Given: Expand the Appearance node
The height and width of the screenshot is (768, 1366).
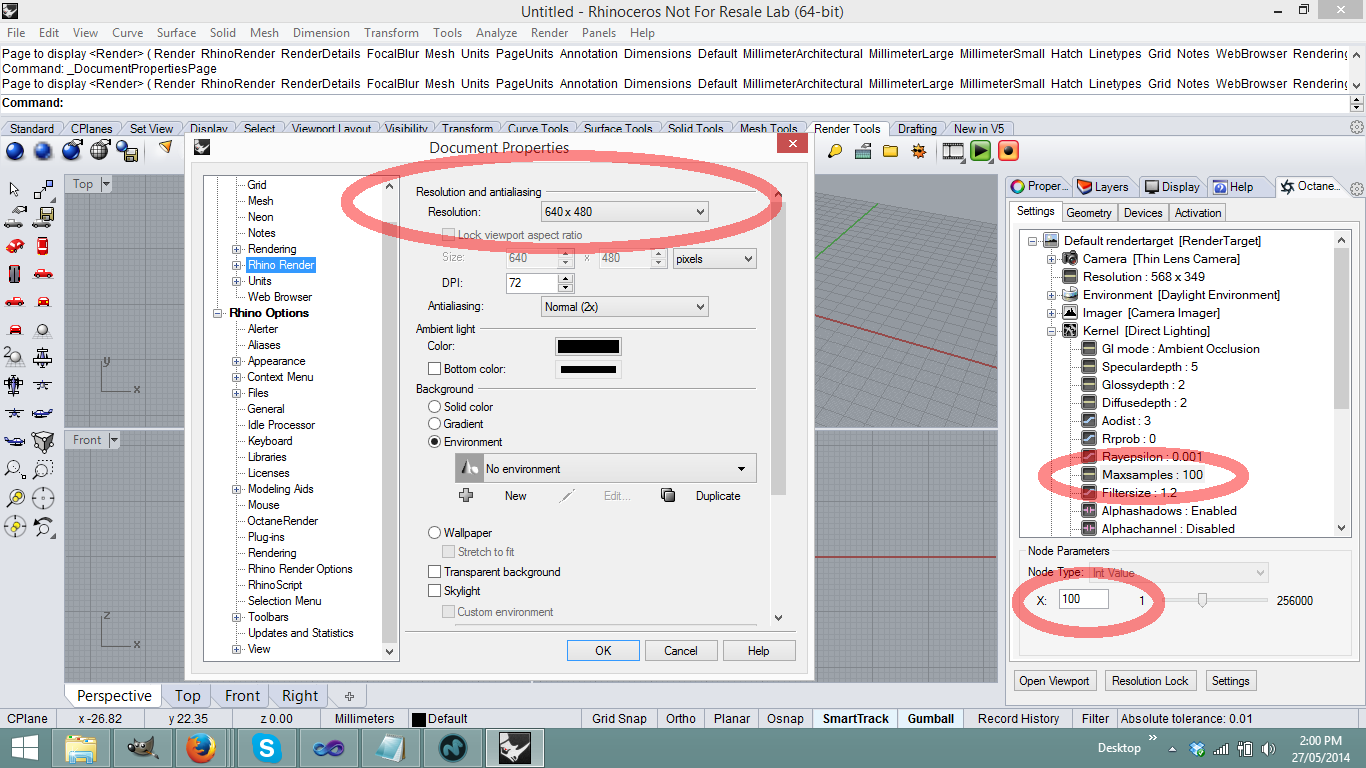Looking at the screenshot, I should [237, 361].
